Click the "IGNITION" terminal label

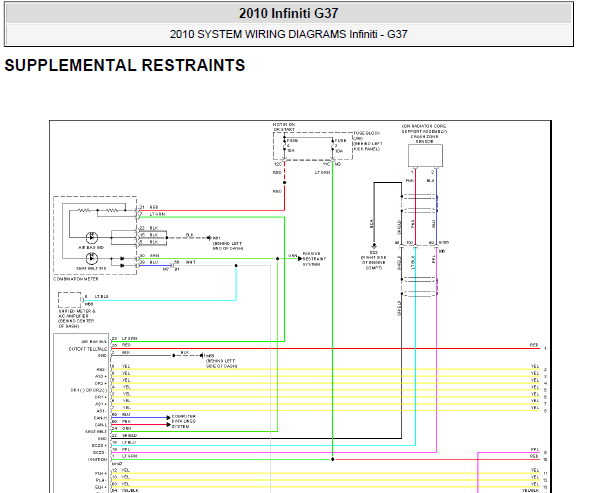click(x=97, y=459)
